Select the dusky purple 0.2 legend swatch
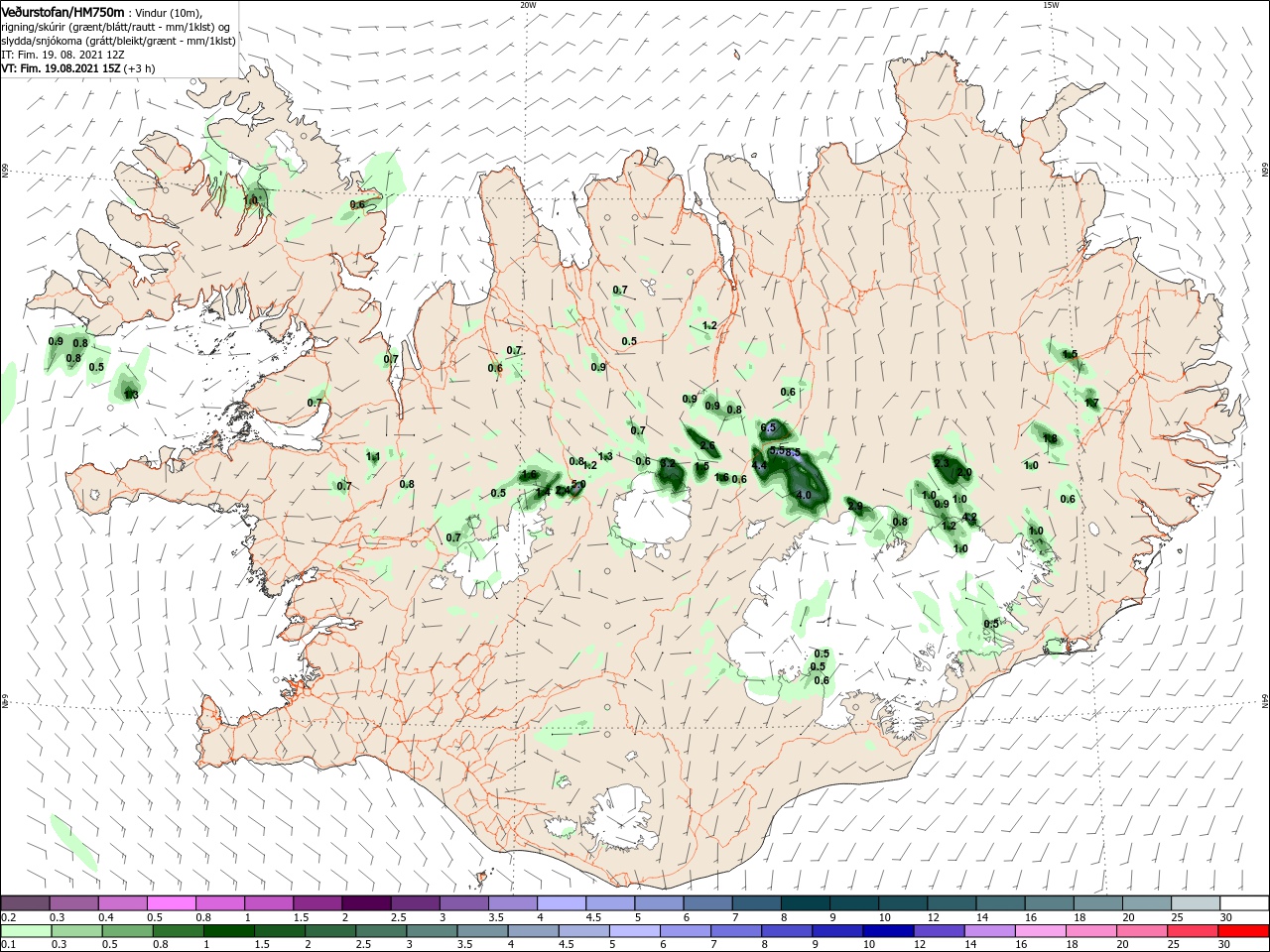This screenshot has height=952, width=1270. 25,902
